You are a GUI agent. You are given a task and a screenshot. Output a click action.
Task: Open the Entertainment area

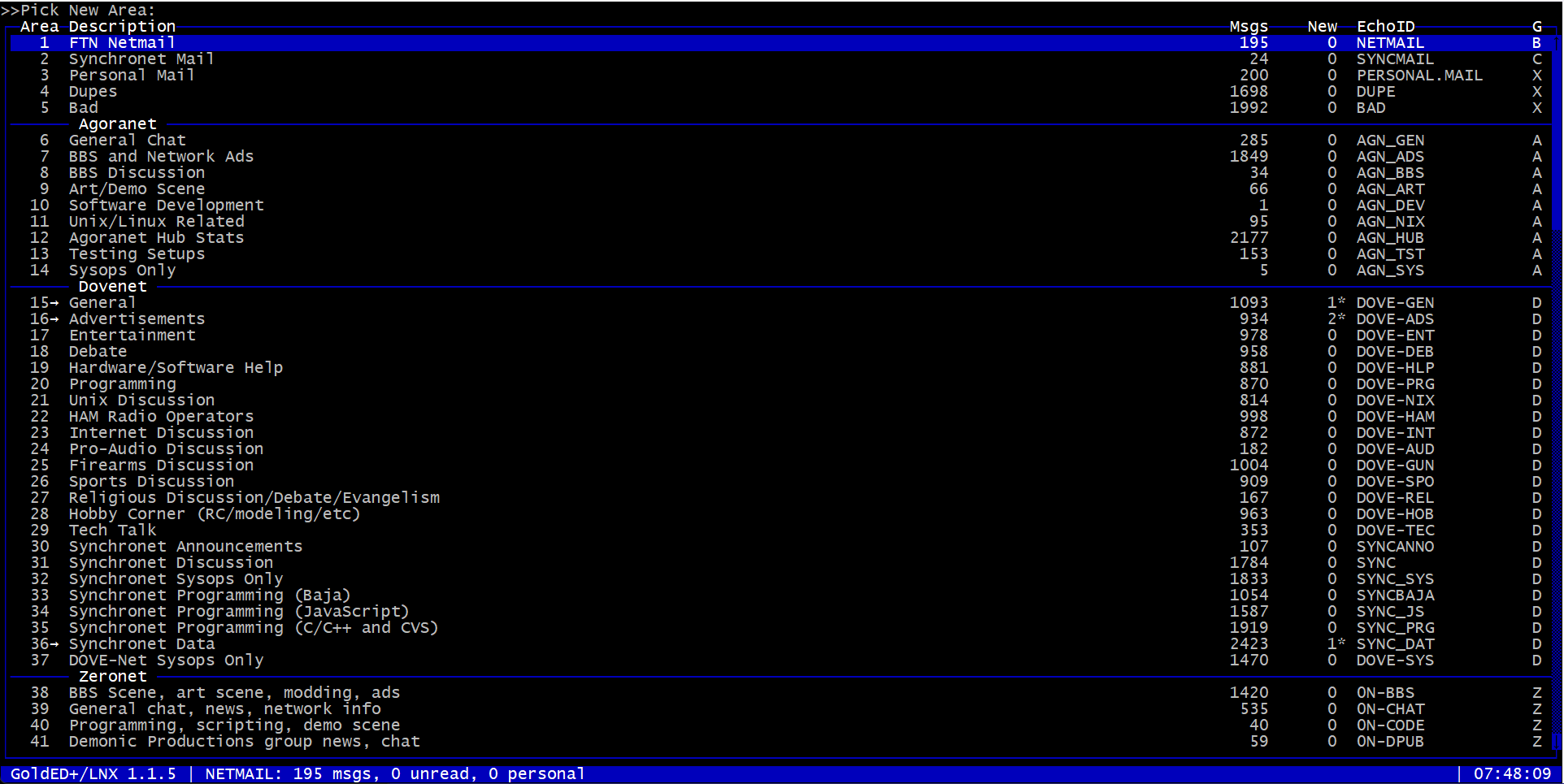point(781,336)
